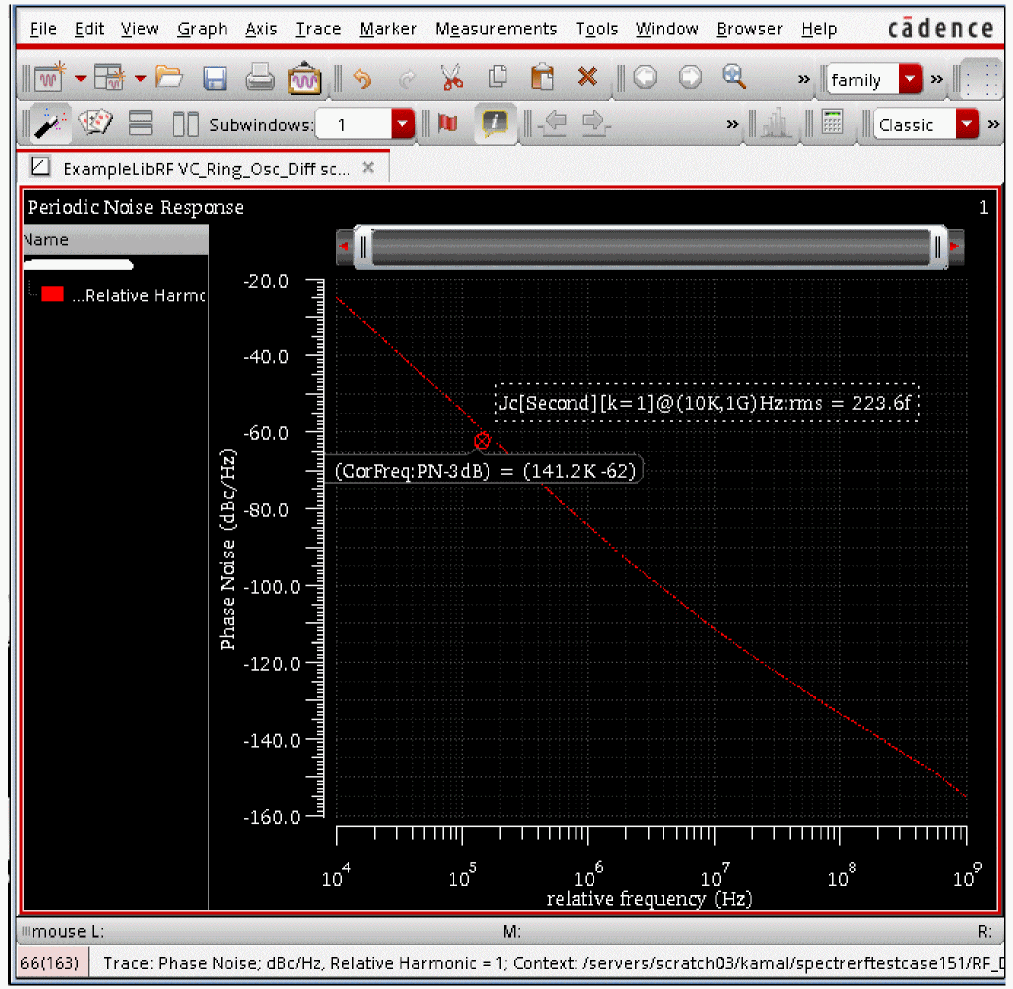Click the red X Delete icon
1013x989 pixels.
click(x=587, y=77)
